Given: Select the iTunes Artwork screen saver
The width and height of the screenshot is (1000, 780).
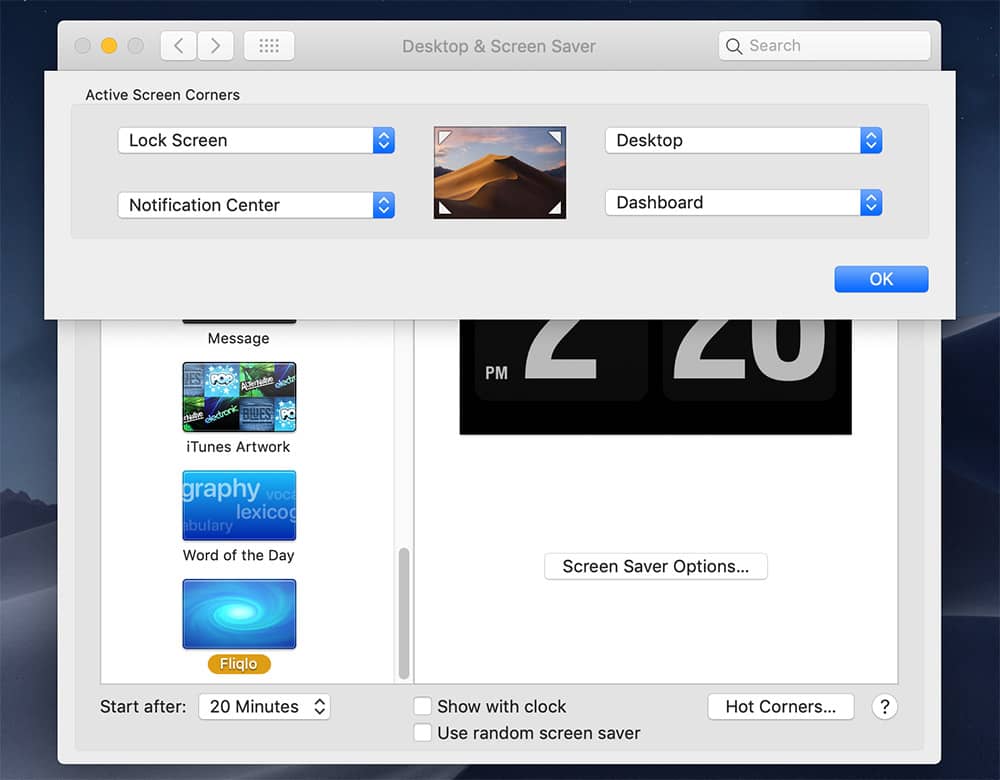Looking at the screenshot, I should pos(238,397).
